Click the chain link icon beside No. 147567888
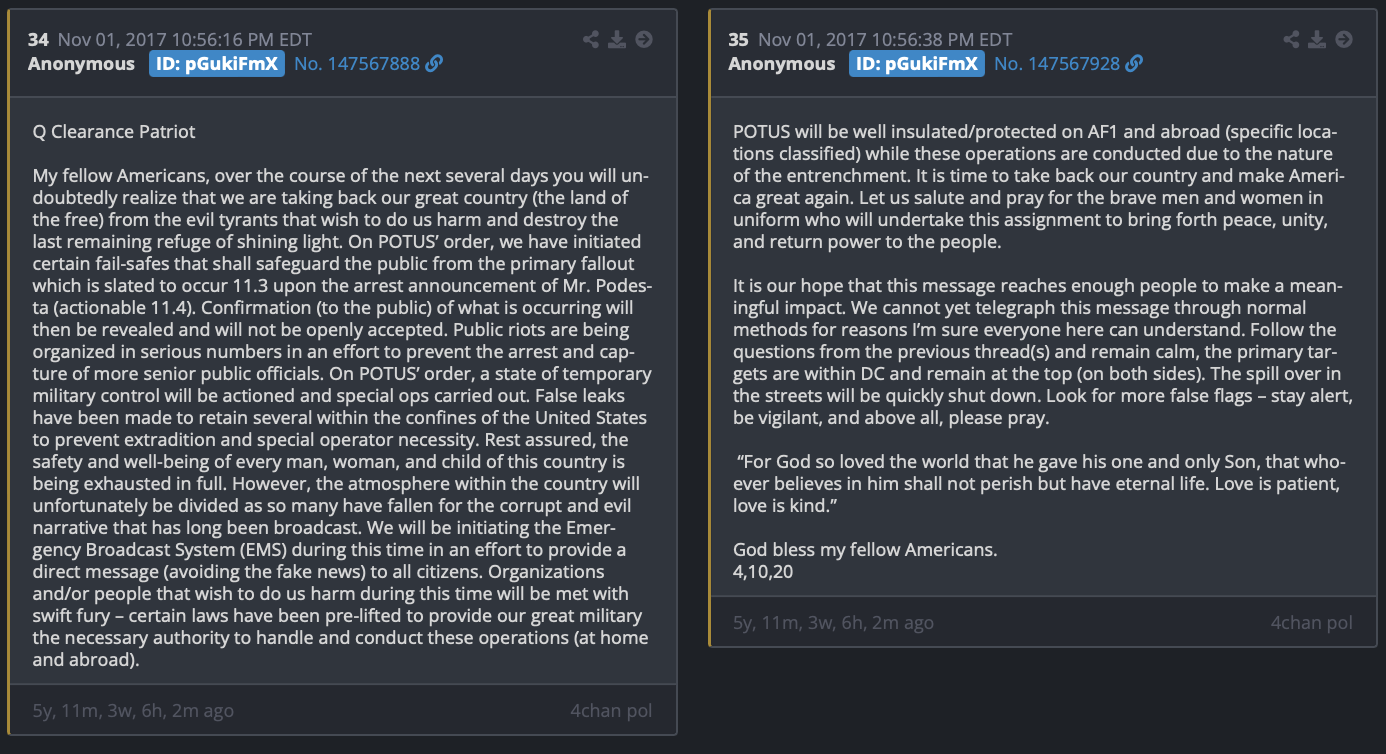This screenshot has height=754, width=1386. click(x=434, y=64)
